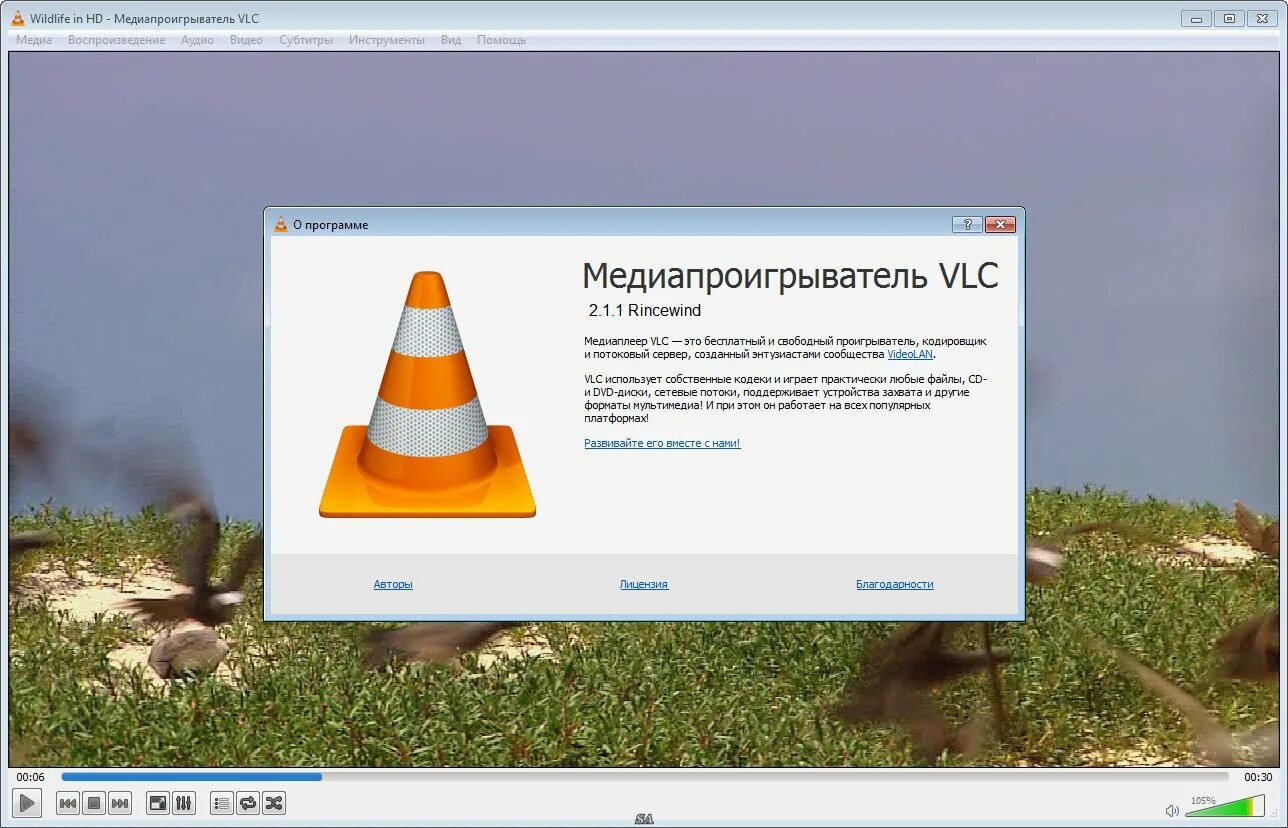Click version text '2.1.1 Rincewind'
The height and width of the screenshot is (828, 1288).
(645, 310)
